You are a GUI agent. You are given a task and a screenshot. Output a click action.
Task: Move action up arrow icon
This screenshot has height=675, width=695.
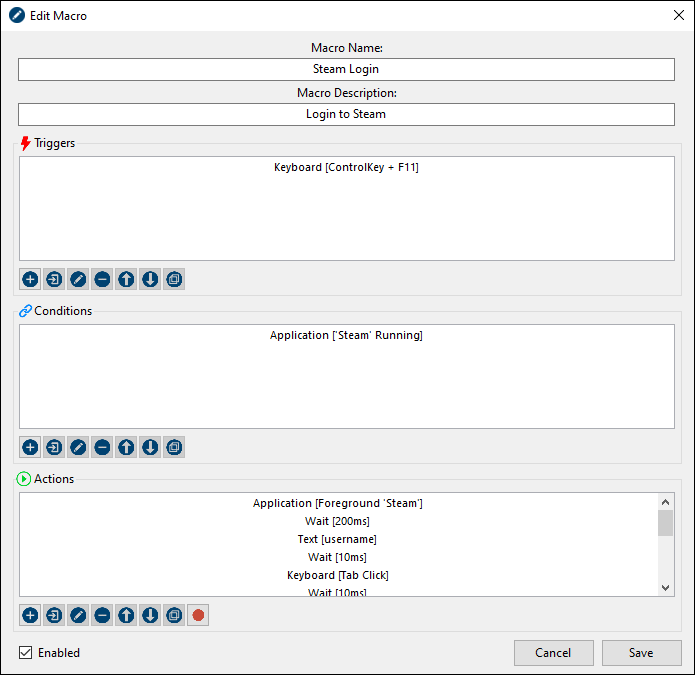pyautogui.click(x=126, y=615)
